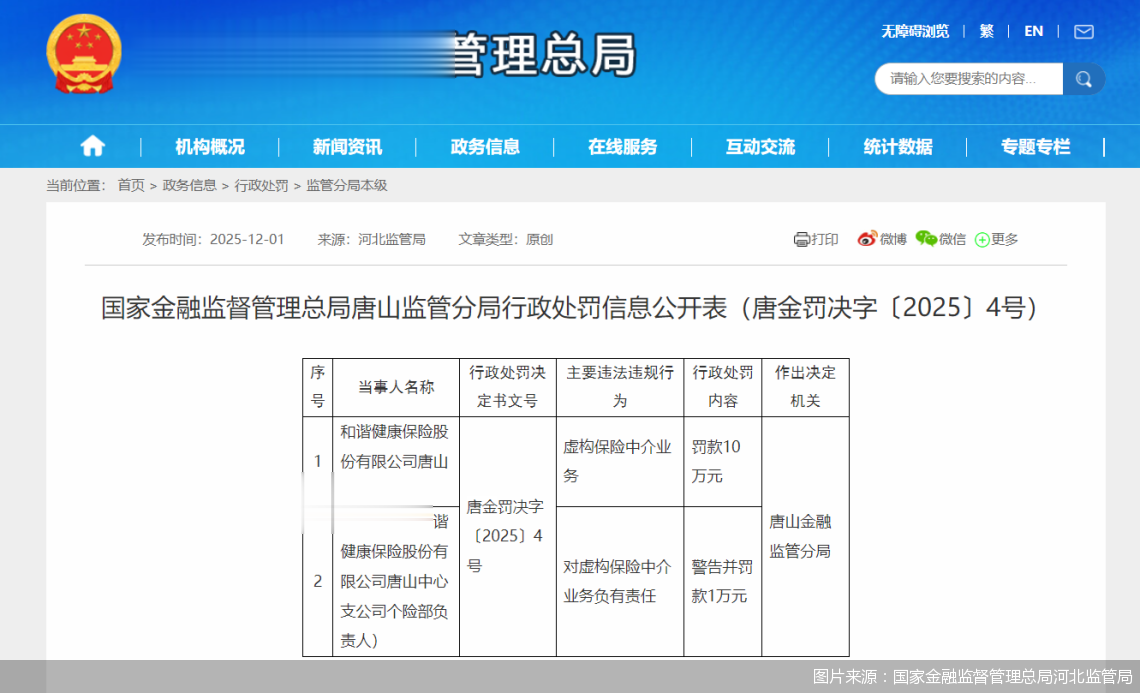This screenshot has width=1140, height=693.
Task: Click the print icon 打印
Action: point(816,239)
